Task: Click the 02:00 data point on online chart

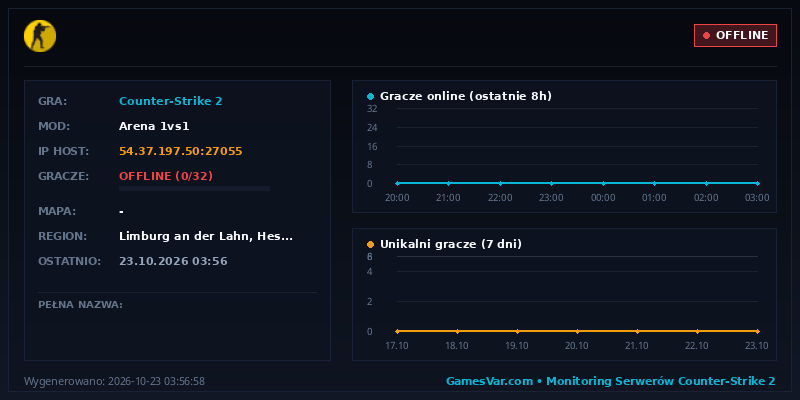Action: 706,183
